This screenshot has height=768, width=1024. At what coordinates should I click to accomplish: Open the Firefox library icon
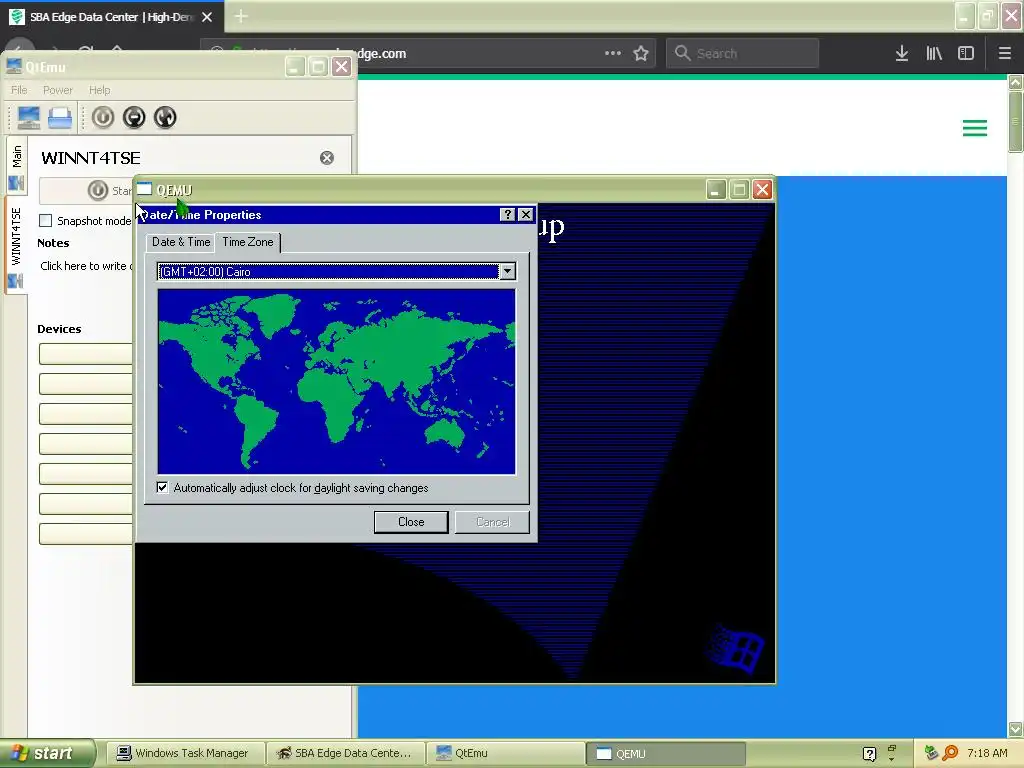[934, 54]
